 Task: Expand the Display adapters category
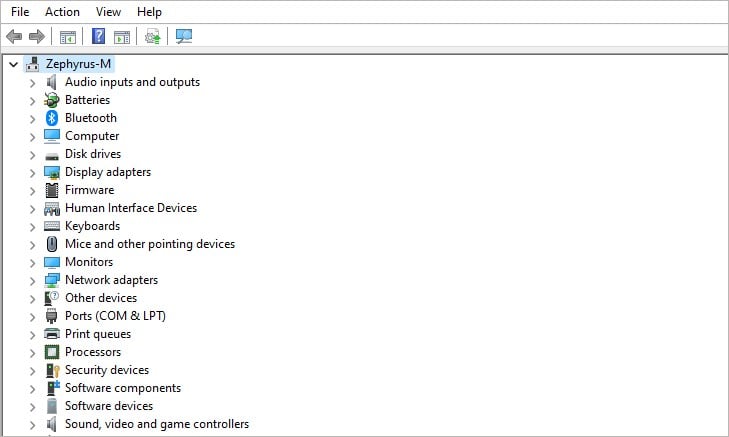click(32, 173)
